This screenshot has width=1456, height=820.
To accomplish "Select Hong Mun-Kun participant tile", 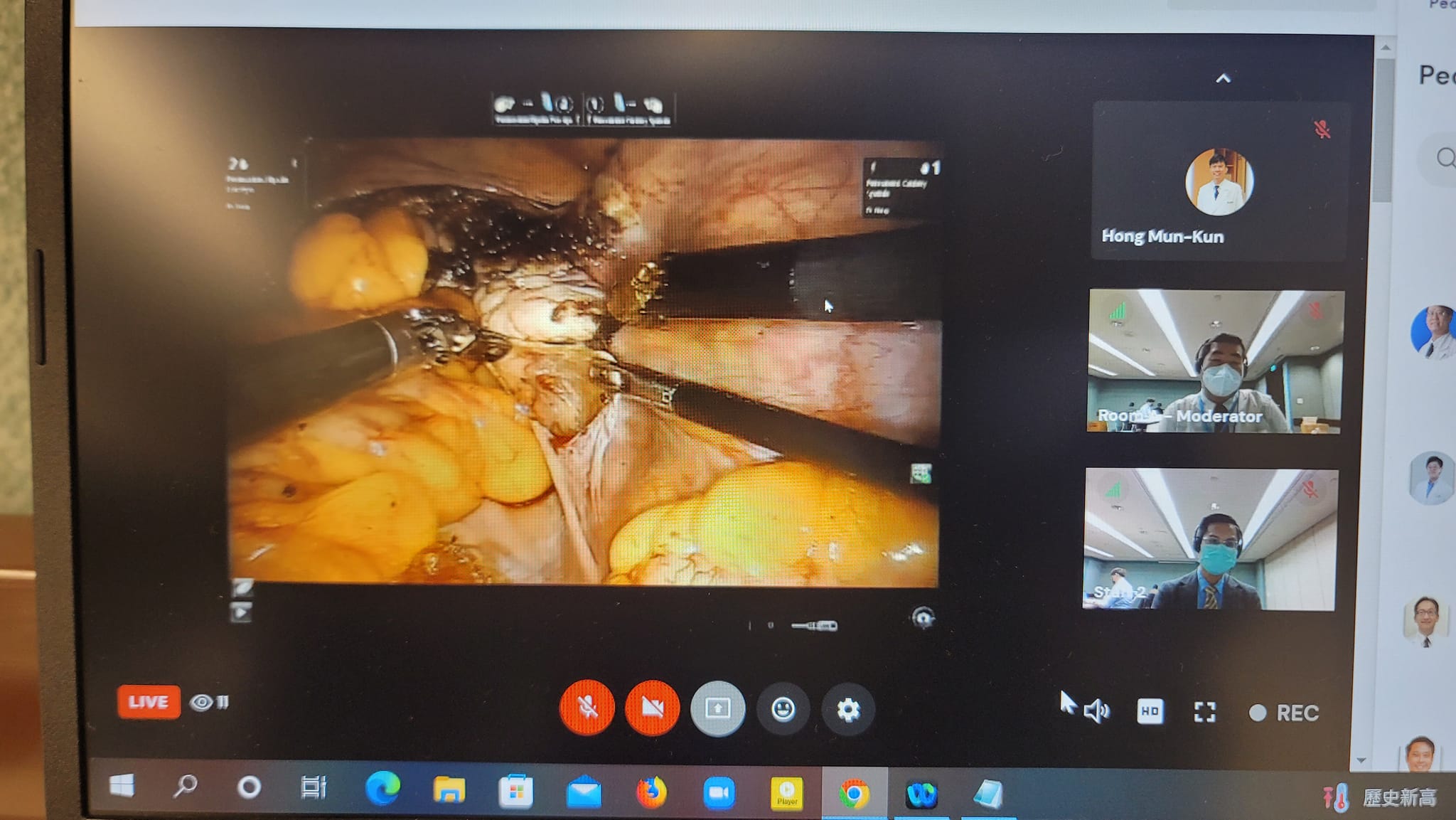I will coord(1219,181).
